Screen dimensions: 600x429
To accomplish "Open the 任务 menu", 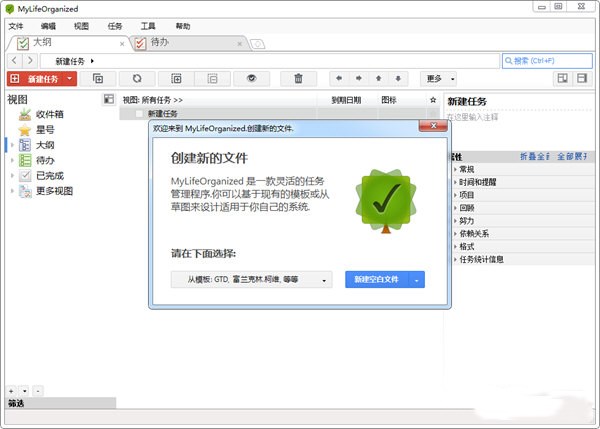I will [x=115, y=26].
